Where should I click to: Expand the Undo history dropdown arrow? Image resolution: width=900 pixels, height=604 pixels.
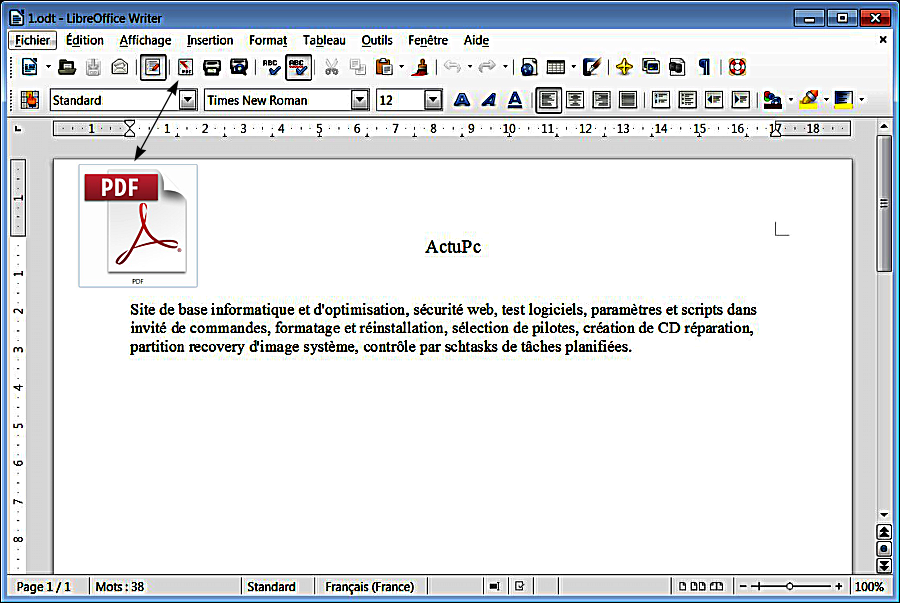coord(470,67)
